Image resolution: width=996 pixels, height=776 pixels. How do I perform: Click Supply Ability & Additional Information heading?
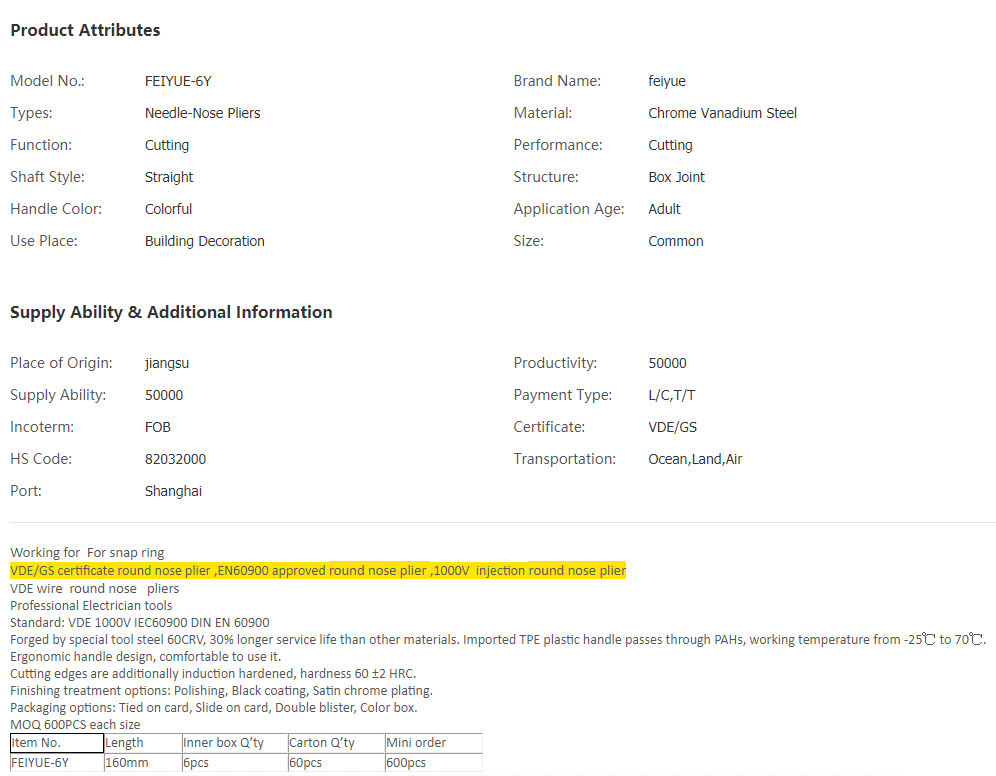click(171, 312)
